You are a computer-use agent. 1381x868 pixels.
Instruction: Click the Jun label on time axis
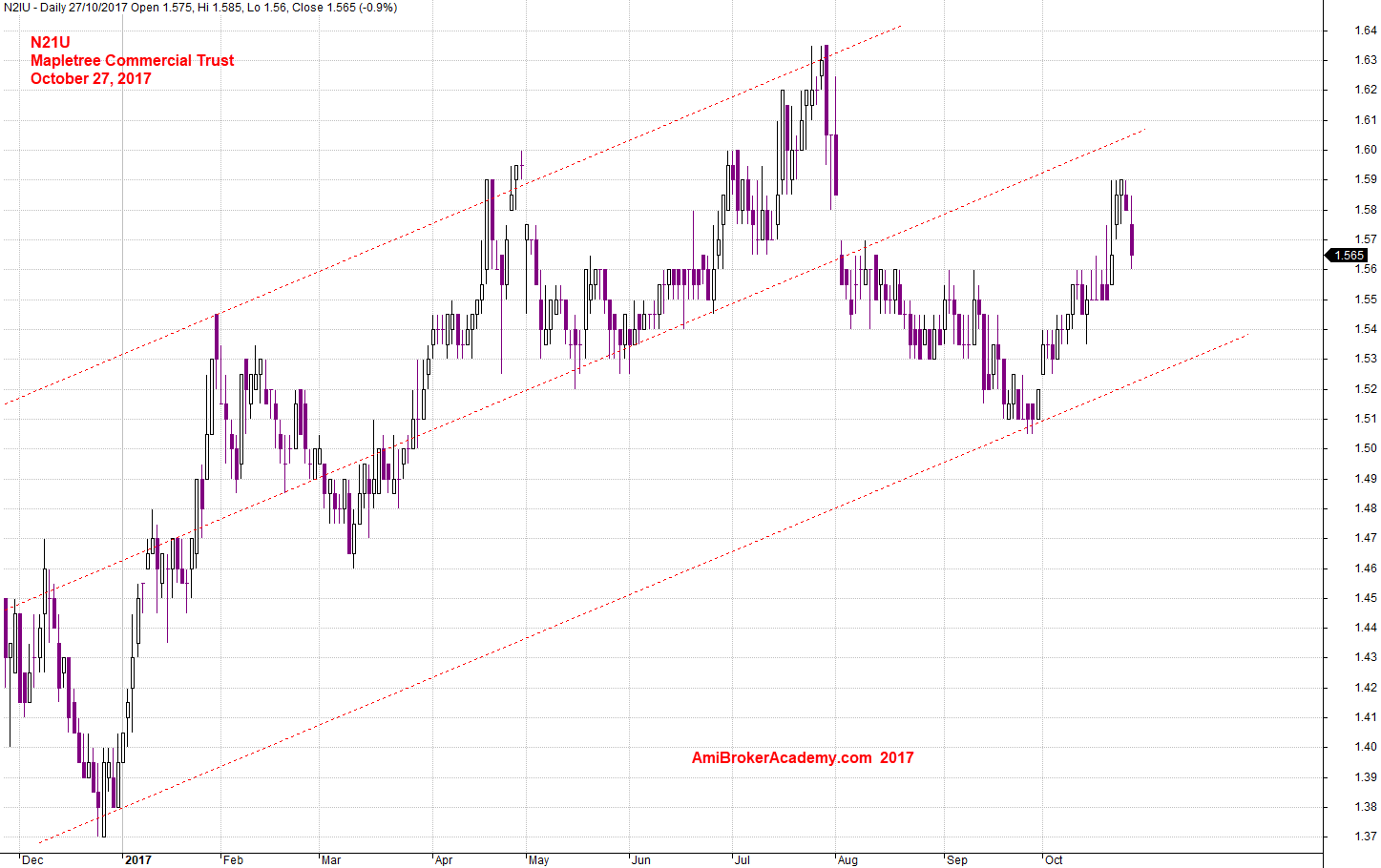click(x=641, y=860)
